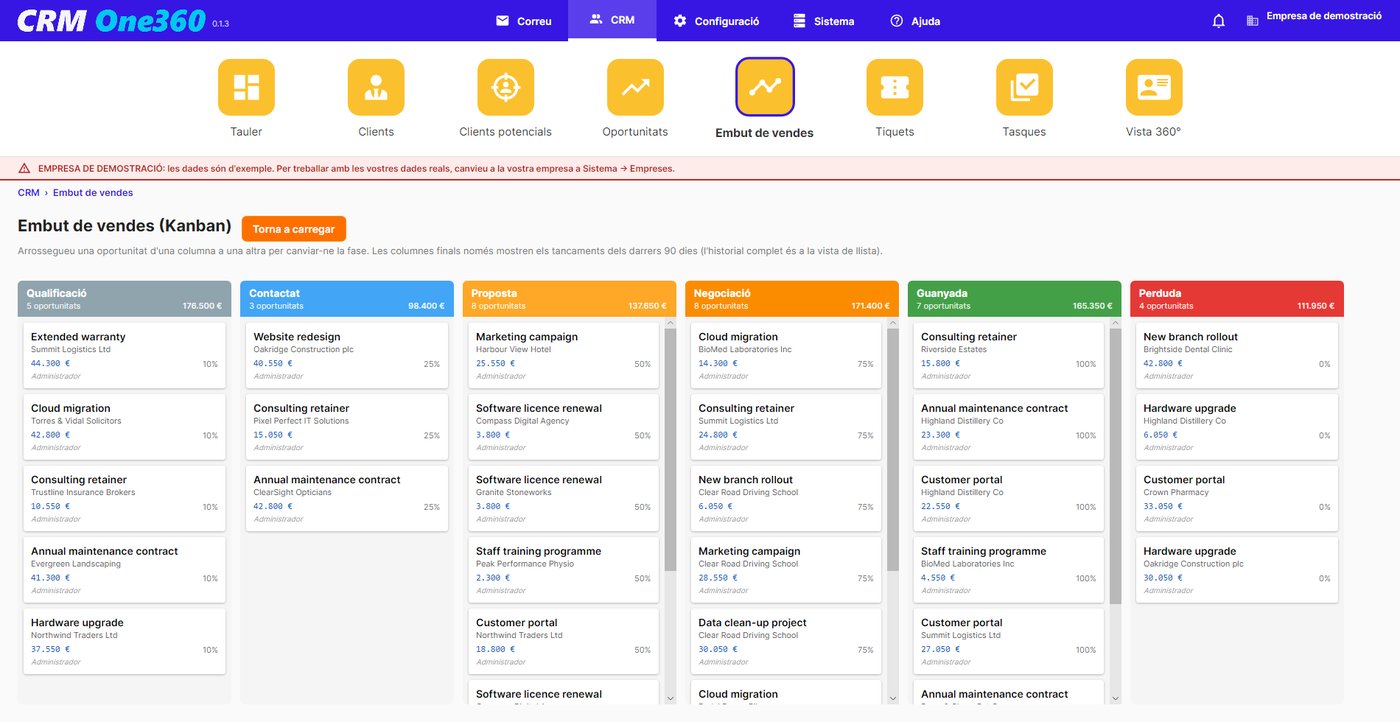
Task: Open the Sistema menu
Action: point(823,21)
